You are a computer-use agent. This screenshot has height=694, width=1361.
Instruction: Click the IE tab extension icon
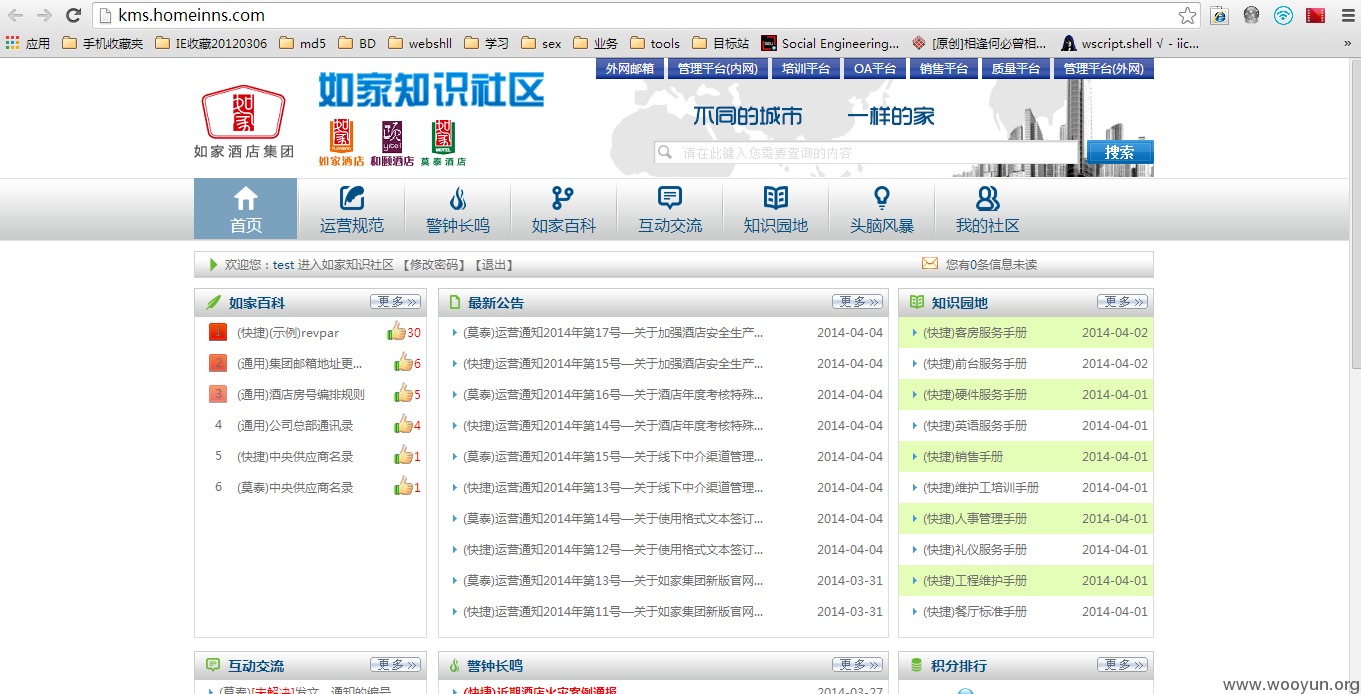click(1219, 15)
